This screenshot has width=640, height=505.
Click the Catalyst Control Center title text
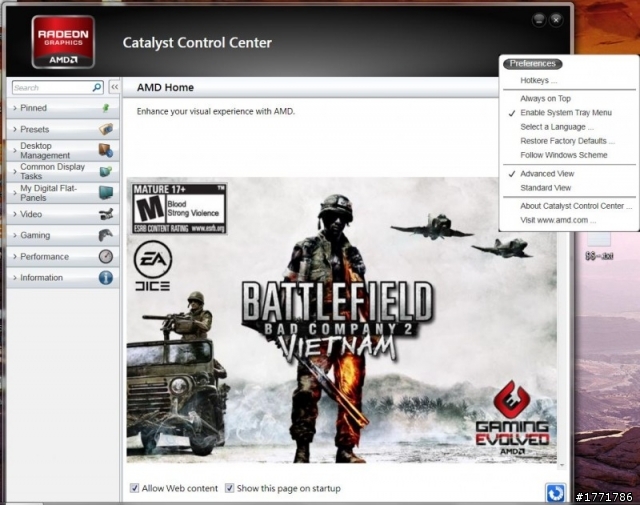(197, 43)
